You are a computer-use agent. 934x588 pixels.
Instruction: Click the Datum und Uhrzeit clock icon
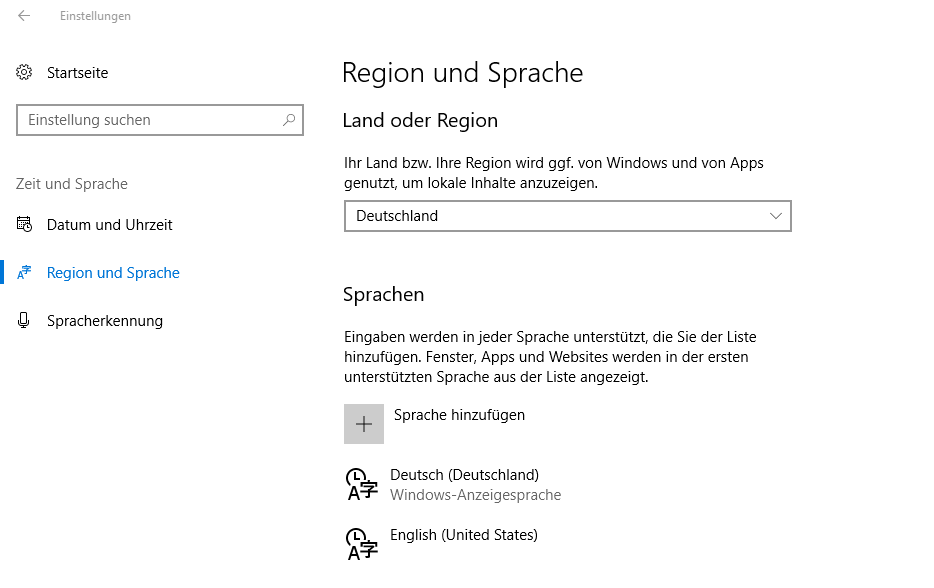(x=24, y=225)
